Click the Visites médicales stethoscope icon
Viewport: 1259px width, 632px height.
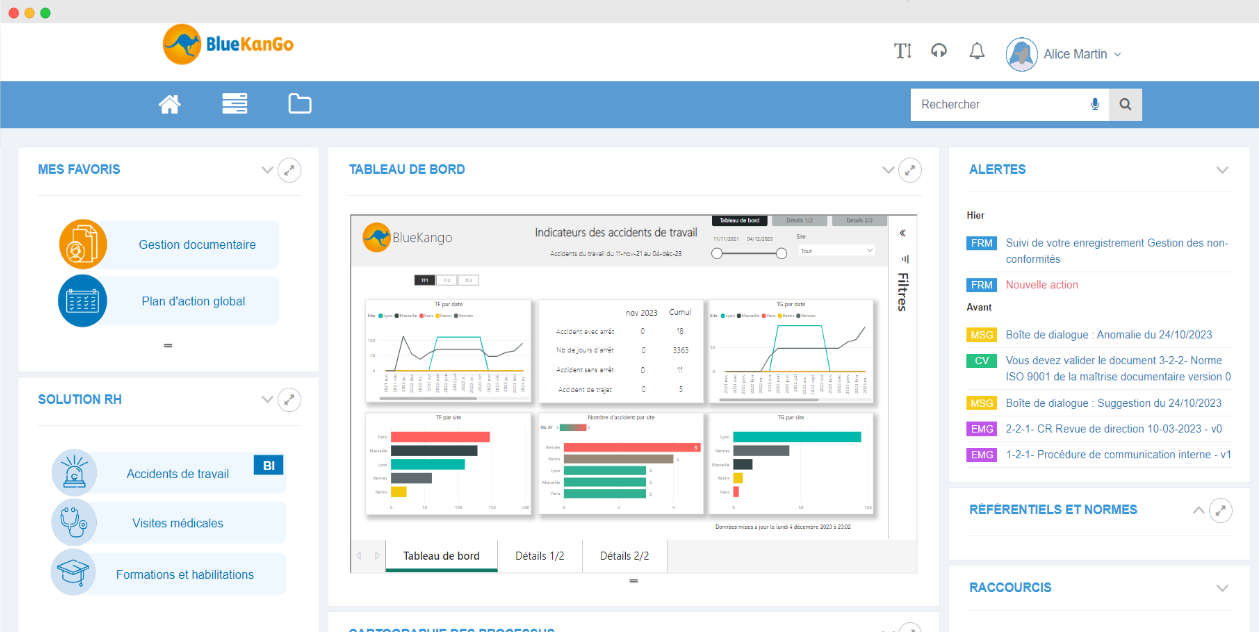(75, 522)
